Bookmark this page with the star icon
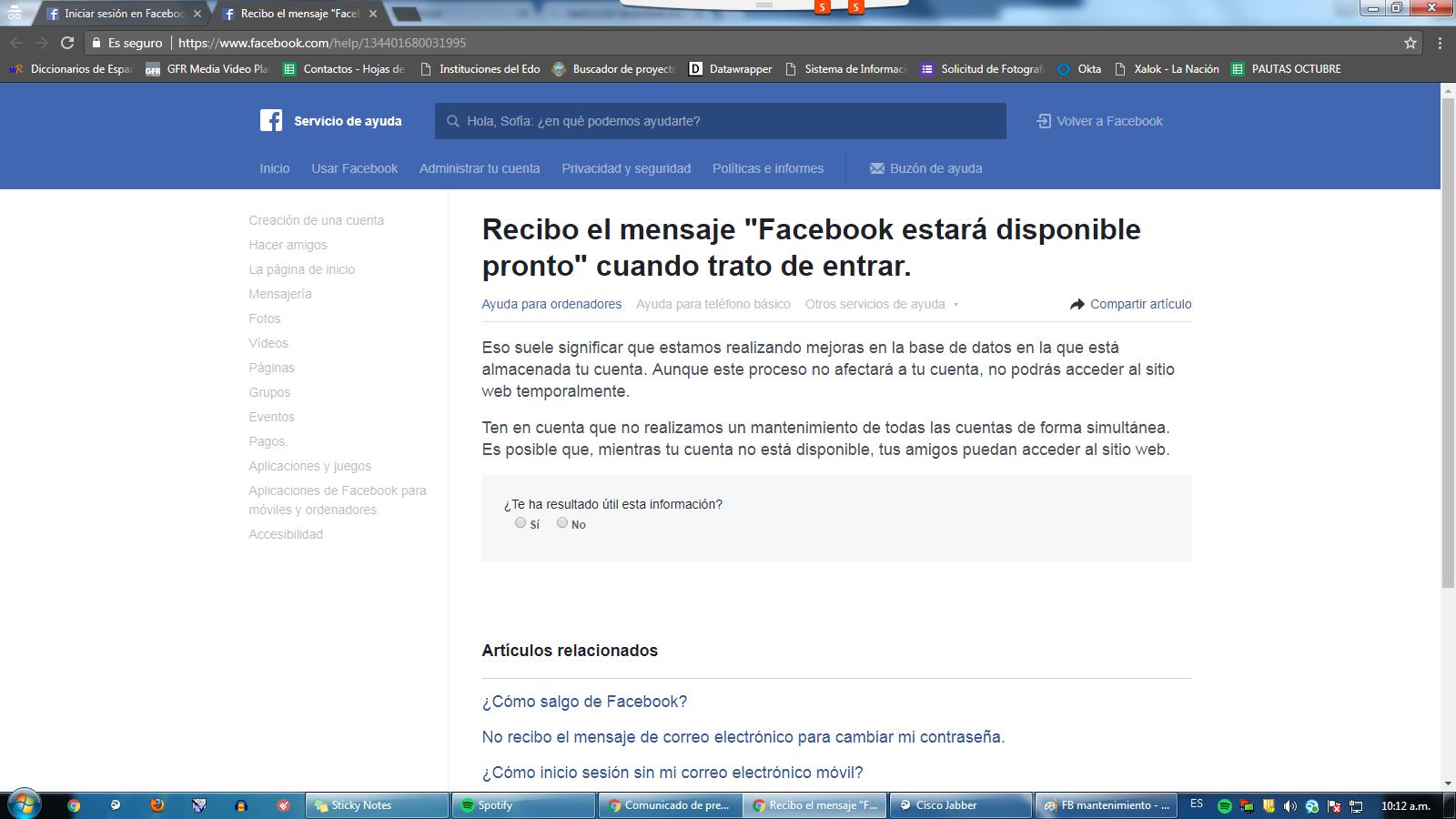 [1410, 43]
